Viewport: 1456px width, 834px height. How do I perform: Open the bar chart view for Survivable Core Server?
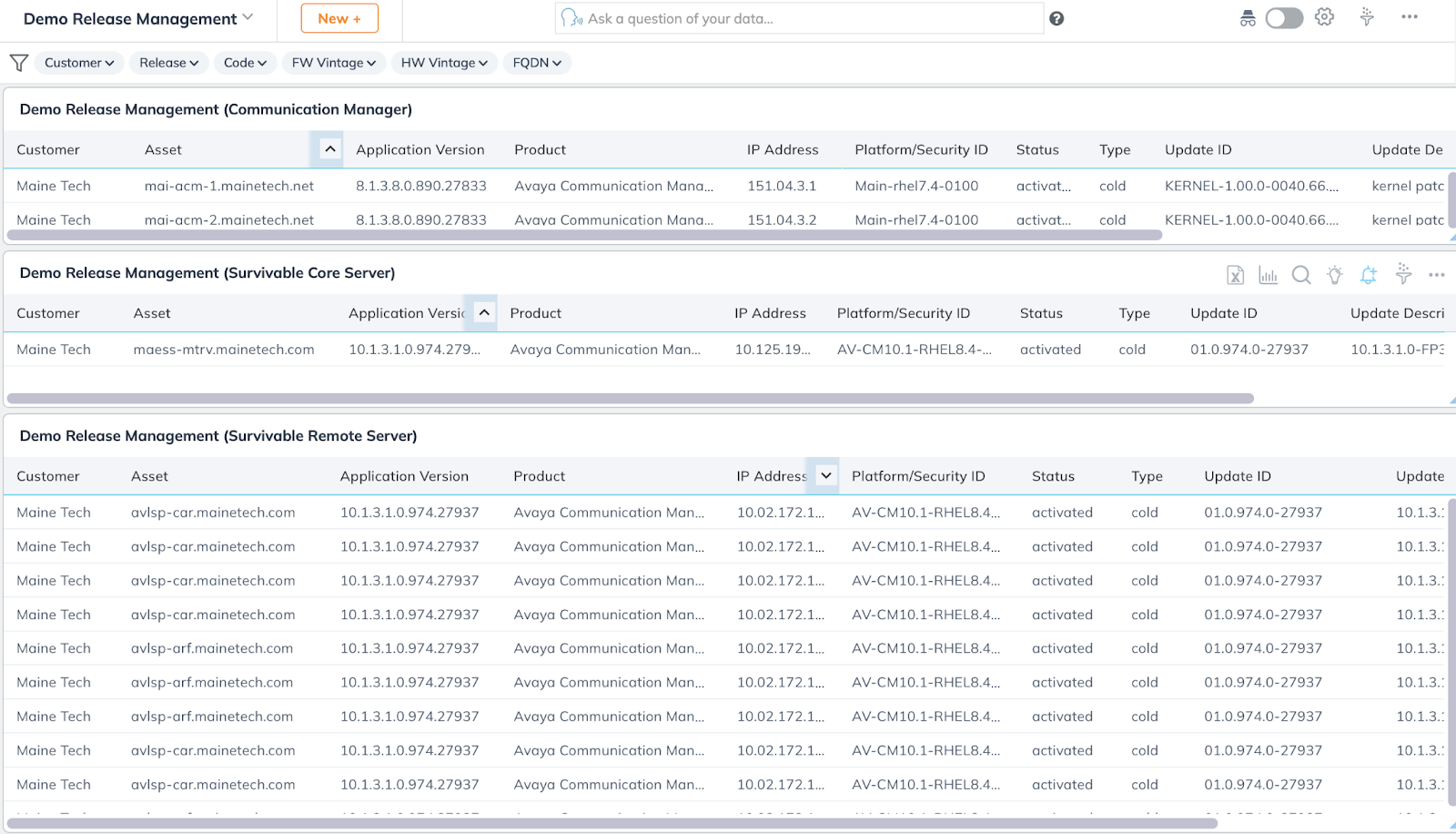pos(1269,274)
